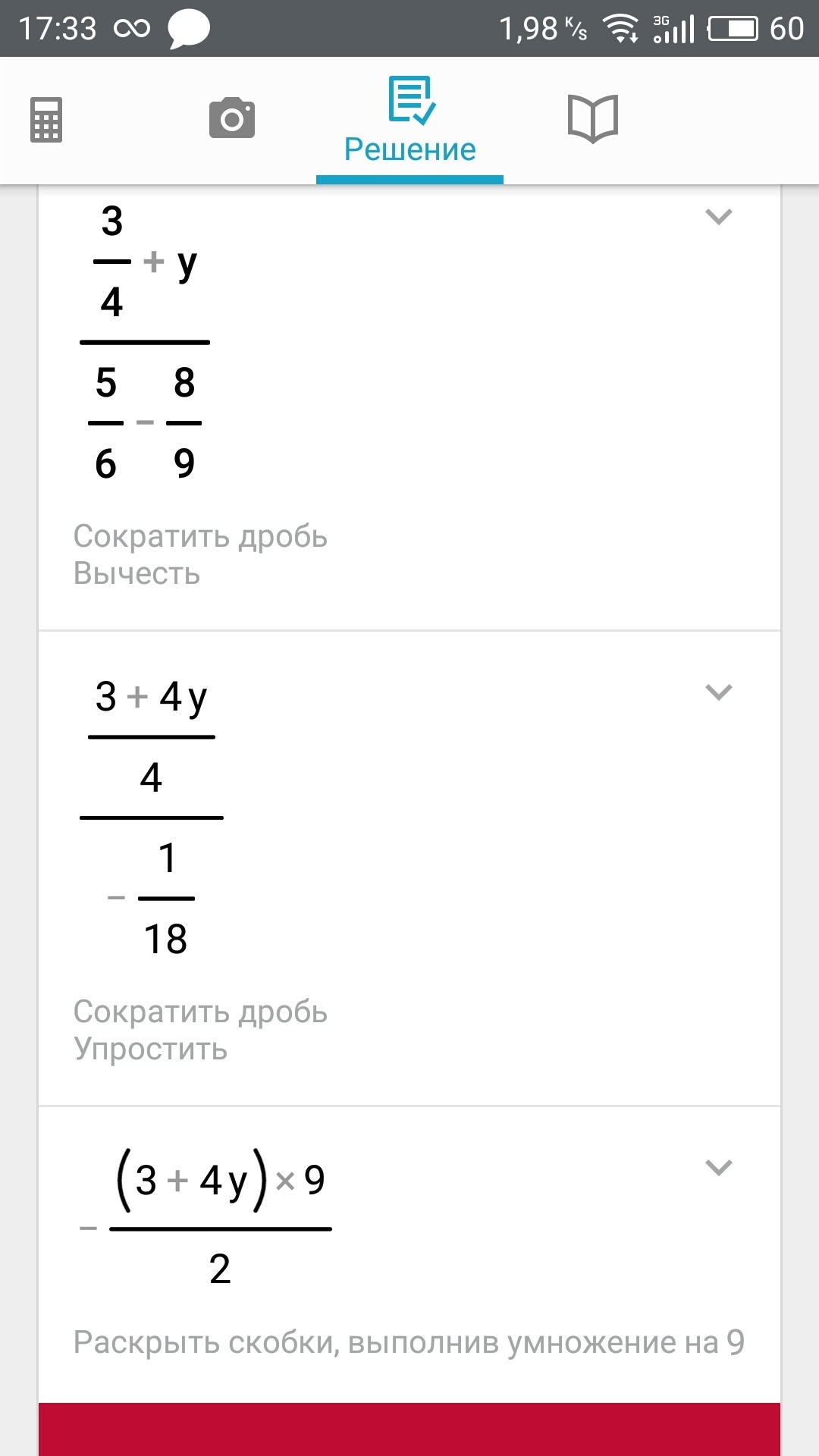This screenshot has width=819, height=1456.
Task: Tap the infinity symbol in status bar
Action: coord(132,30)
